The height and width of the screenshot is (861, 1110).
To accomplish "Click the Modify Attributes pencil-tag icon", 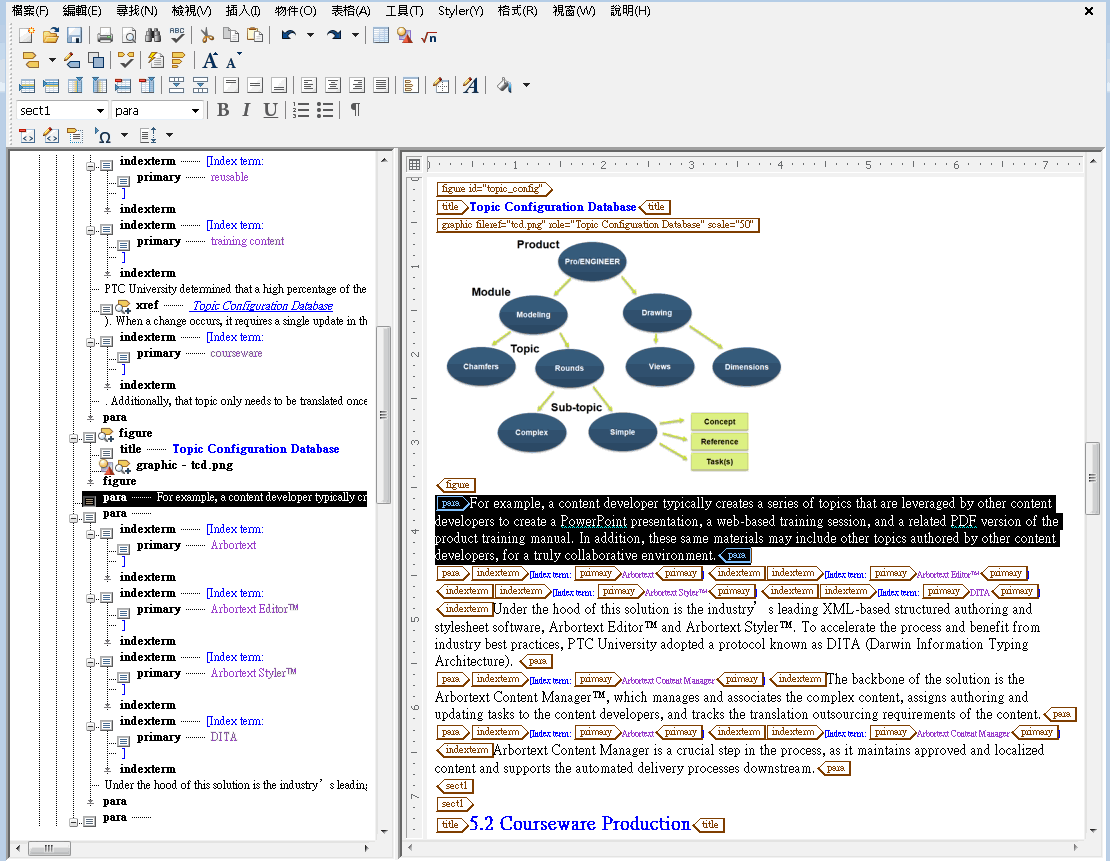I will 72,60.
